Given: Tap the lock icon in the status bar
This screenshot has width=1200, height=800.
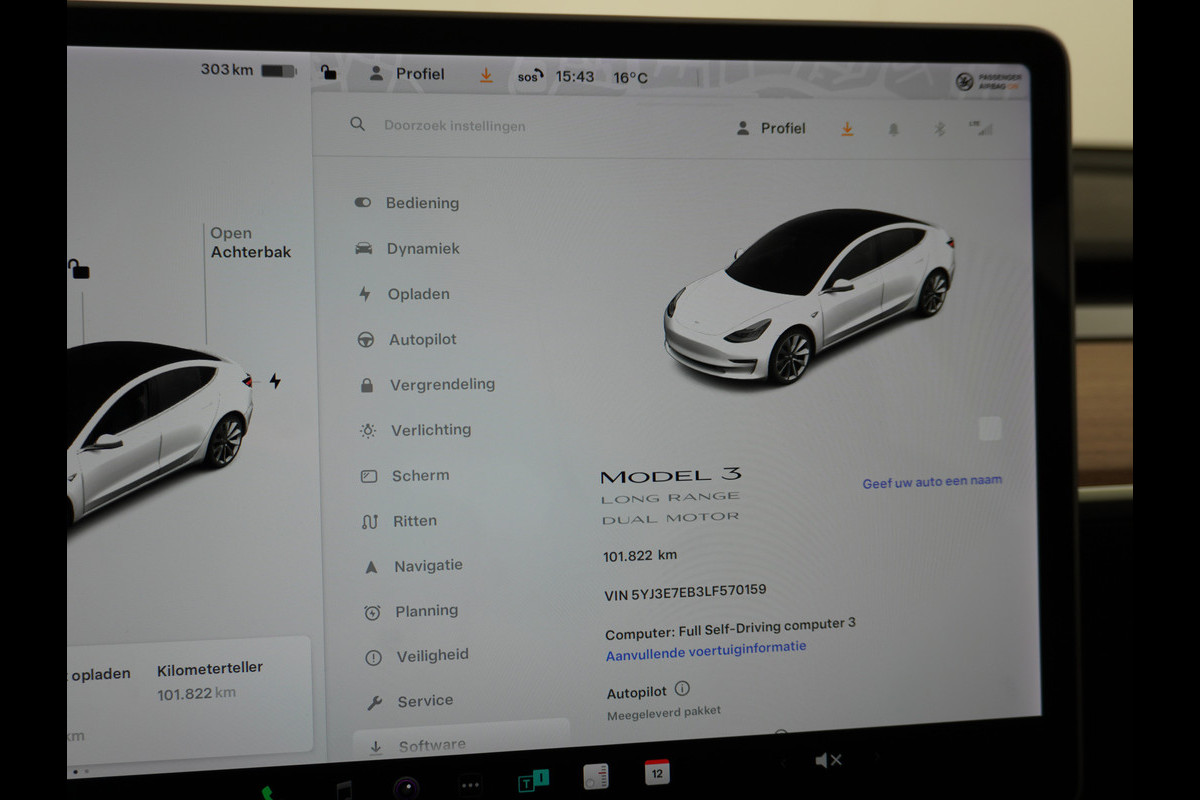Looking at the screenshot, I should (x=328, y=72).
